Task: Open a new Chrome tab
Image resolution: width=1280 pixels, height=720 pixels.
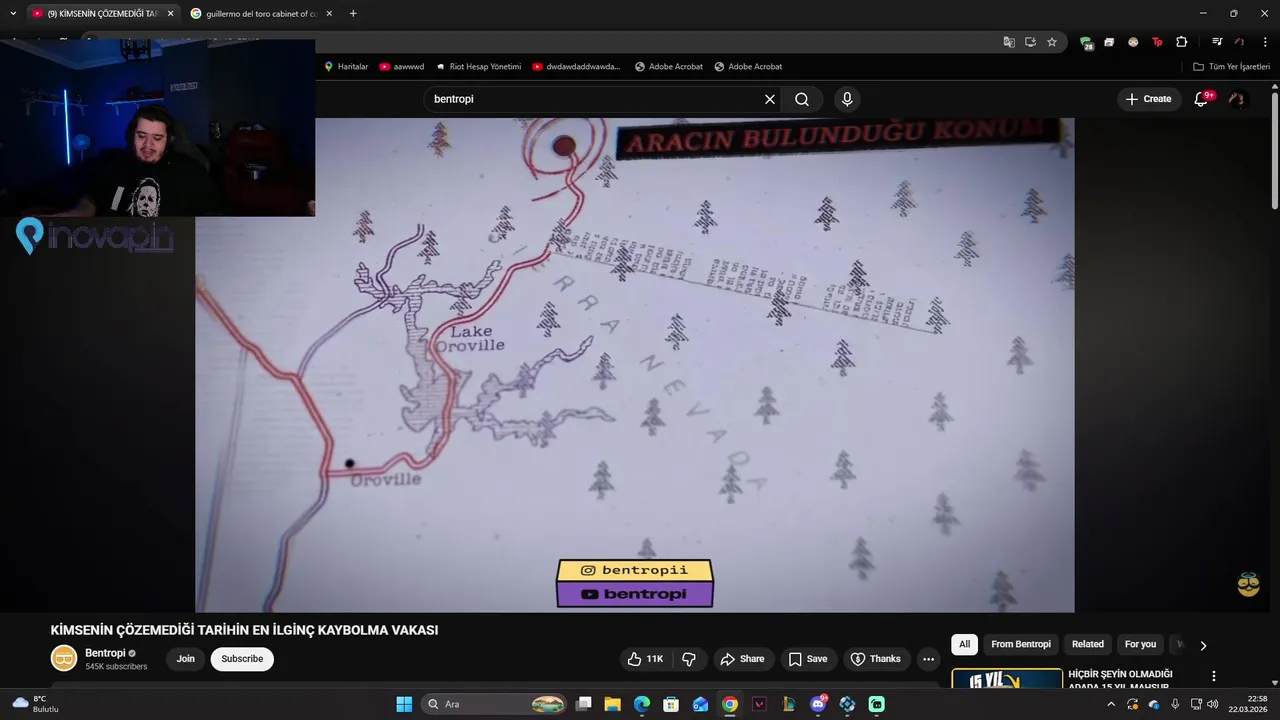Action: pyautogui.click(x=353, y=13)
